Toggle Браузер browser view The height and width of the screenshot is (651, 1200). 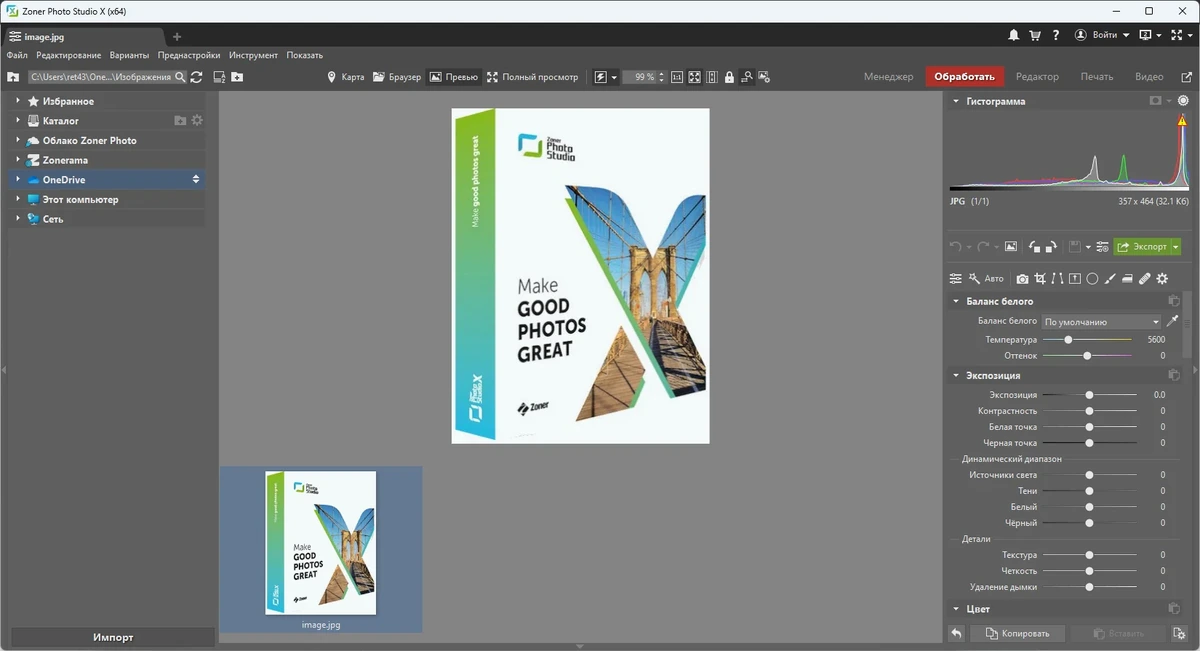[x=397, y=77]
